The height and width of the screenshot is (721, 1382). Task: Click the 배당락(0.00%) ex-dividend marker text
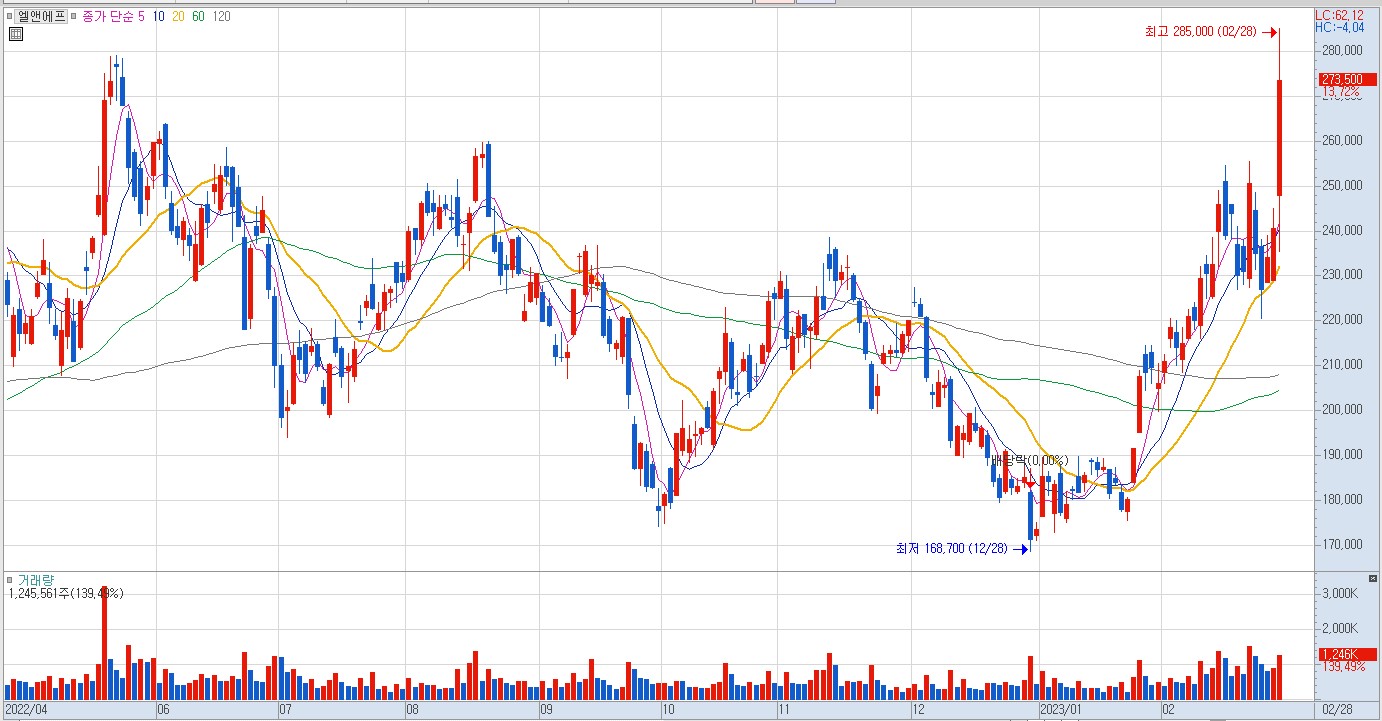point(1029,460)
